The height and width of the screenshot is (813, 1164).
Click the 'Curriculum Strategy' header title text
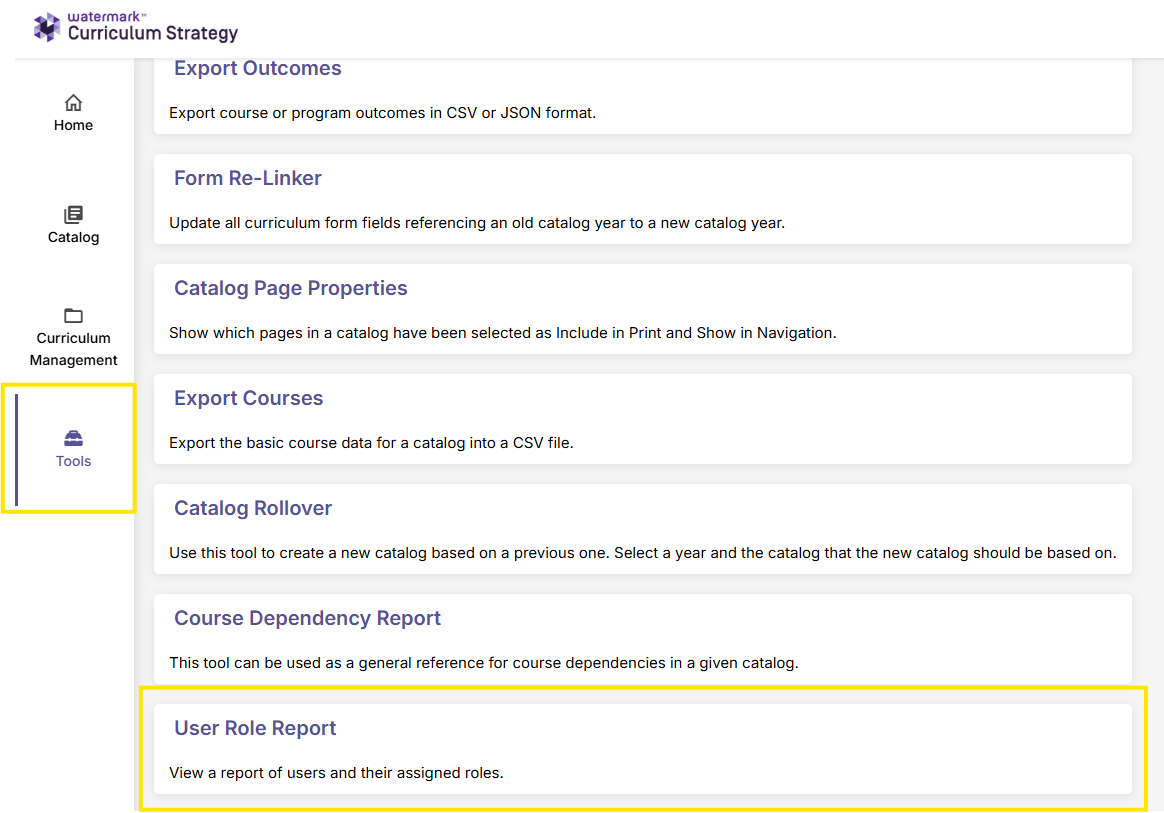[x=153, y=33]
